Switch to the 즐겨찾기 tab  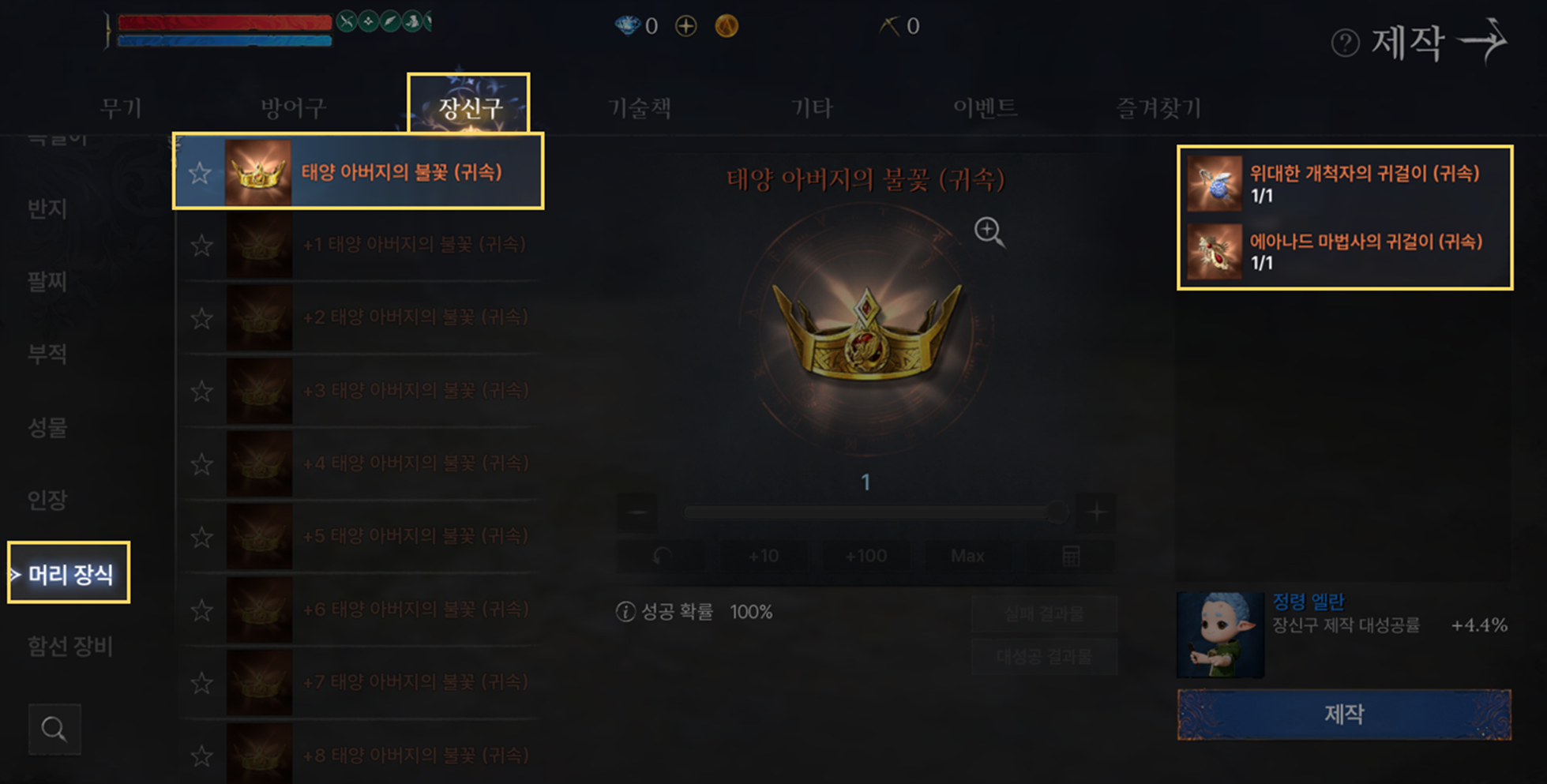pyautogui.click(x=1158, y=107)
